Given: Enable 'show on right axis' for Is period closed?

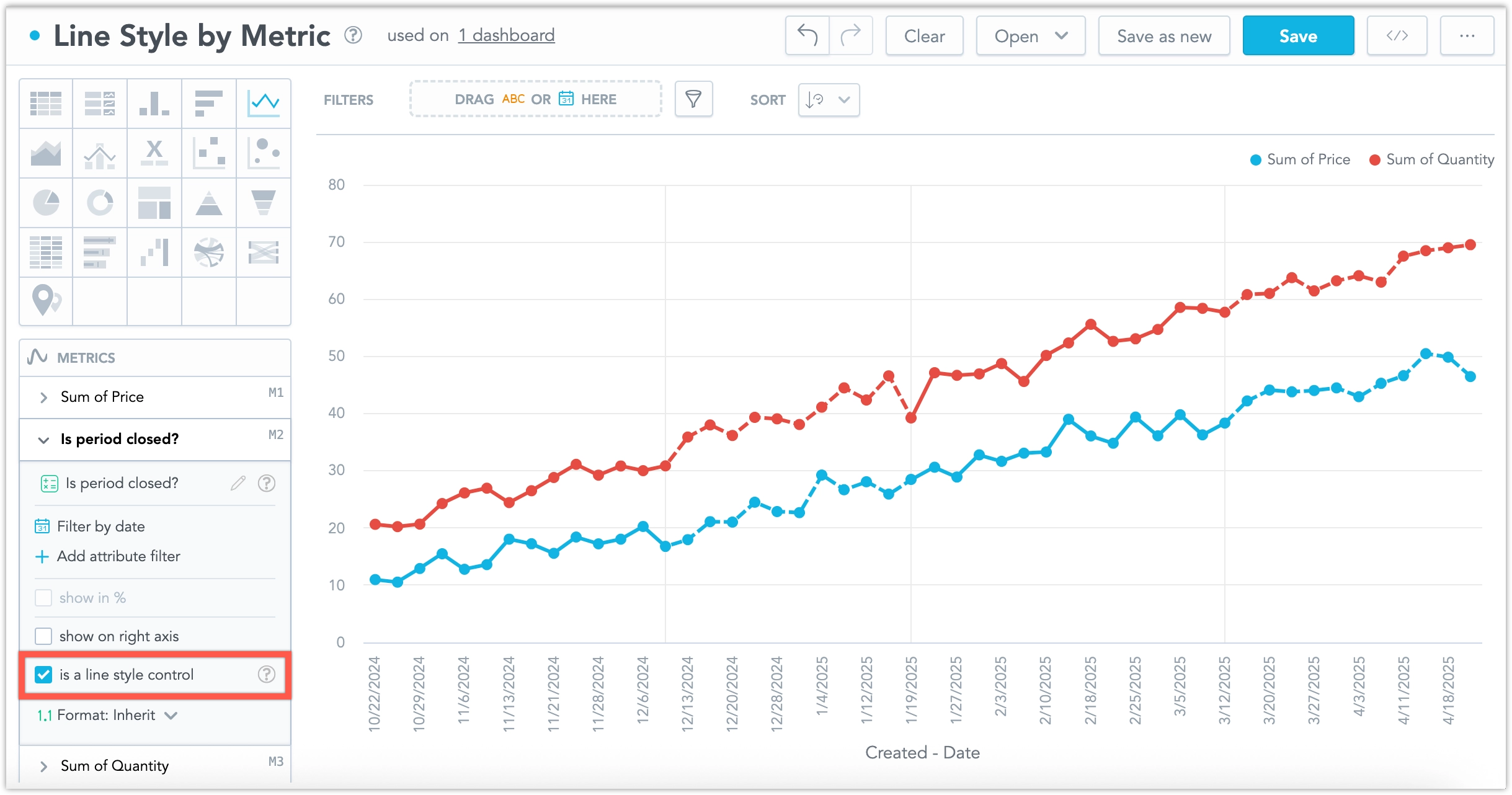Looking at the screenshot, I should 43,636.
